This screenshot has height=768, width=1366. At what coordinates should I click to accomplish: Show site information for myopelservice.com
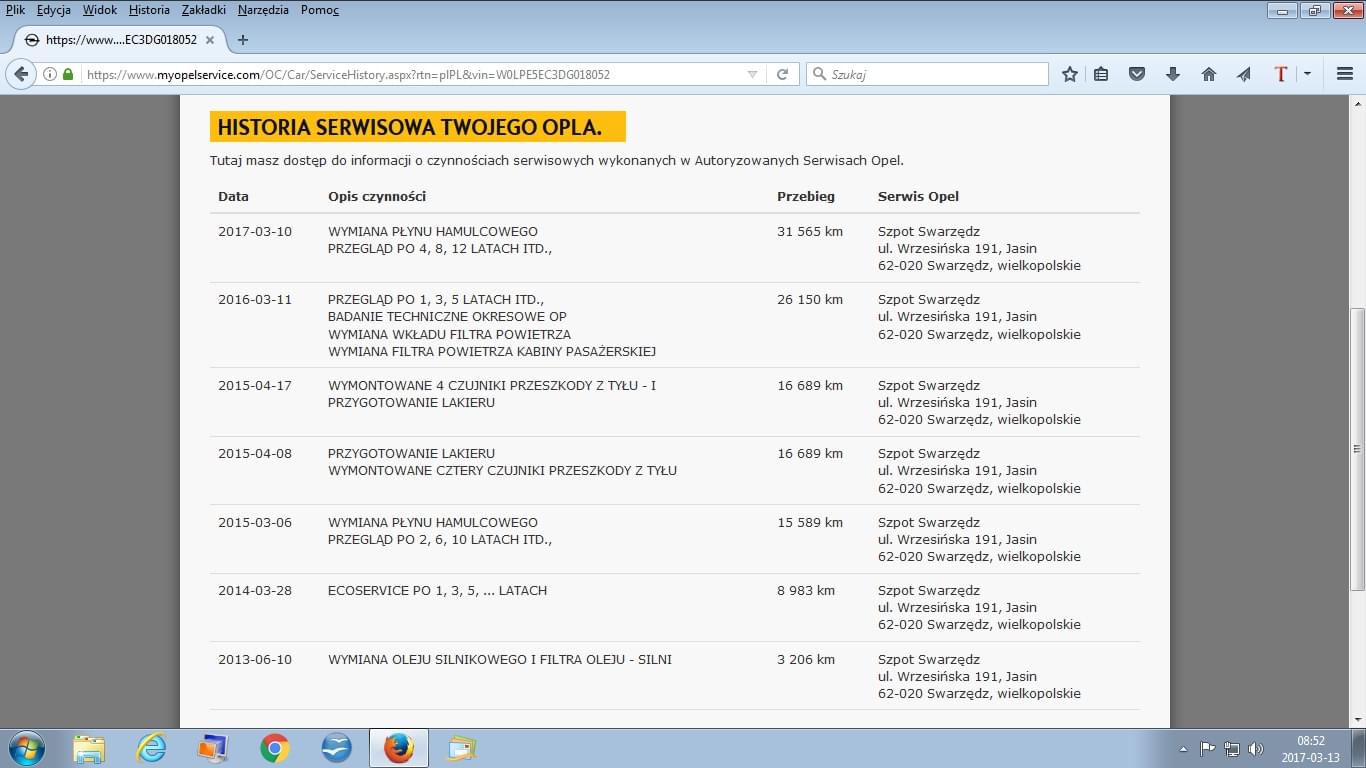[x=50, y=74]
